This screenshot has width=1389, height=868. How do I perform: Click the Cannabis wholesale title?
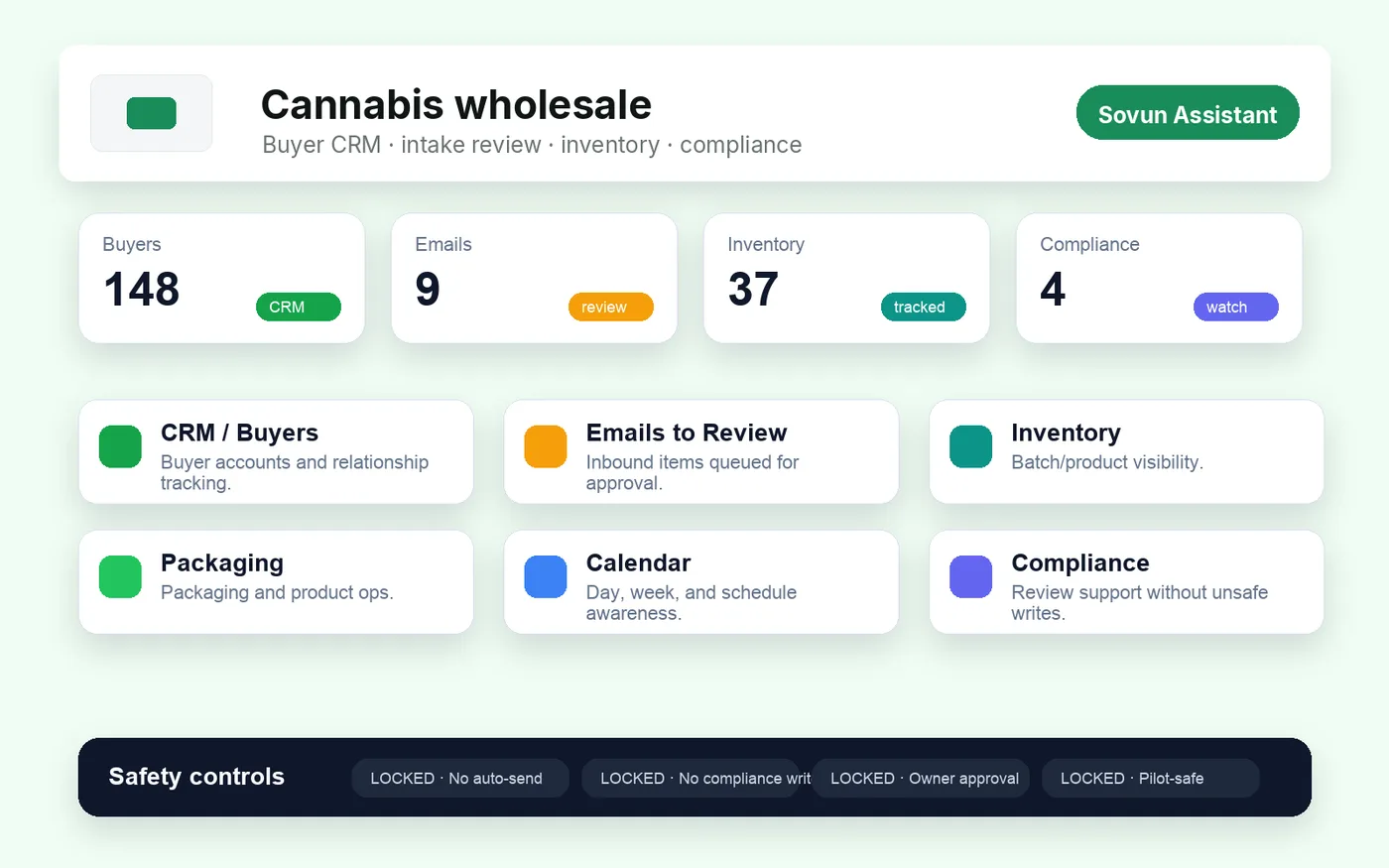(x=456, y=104)
